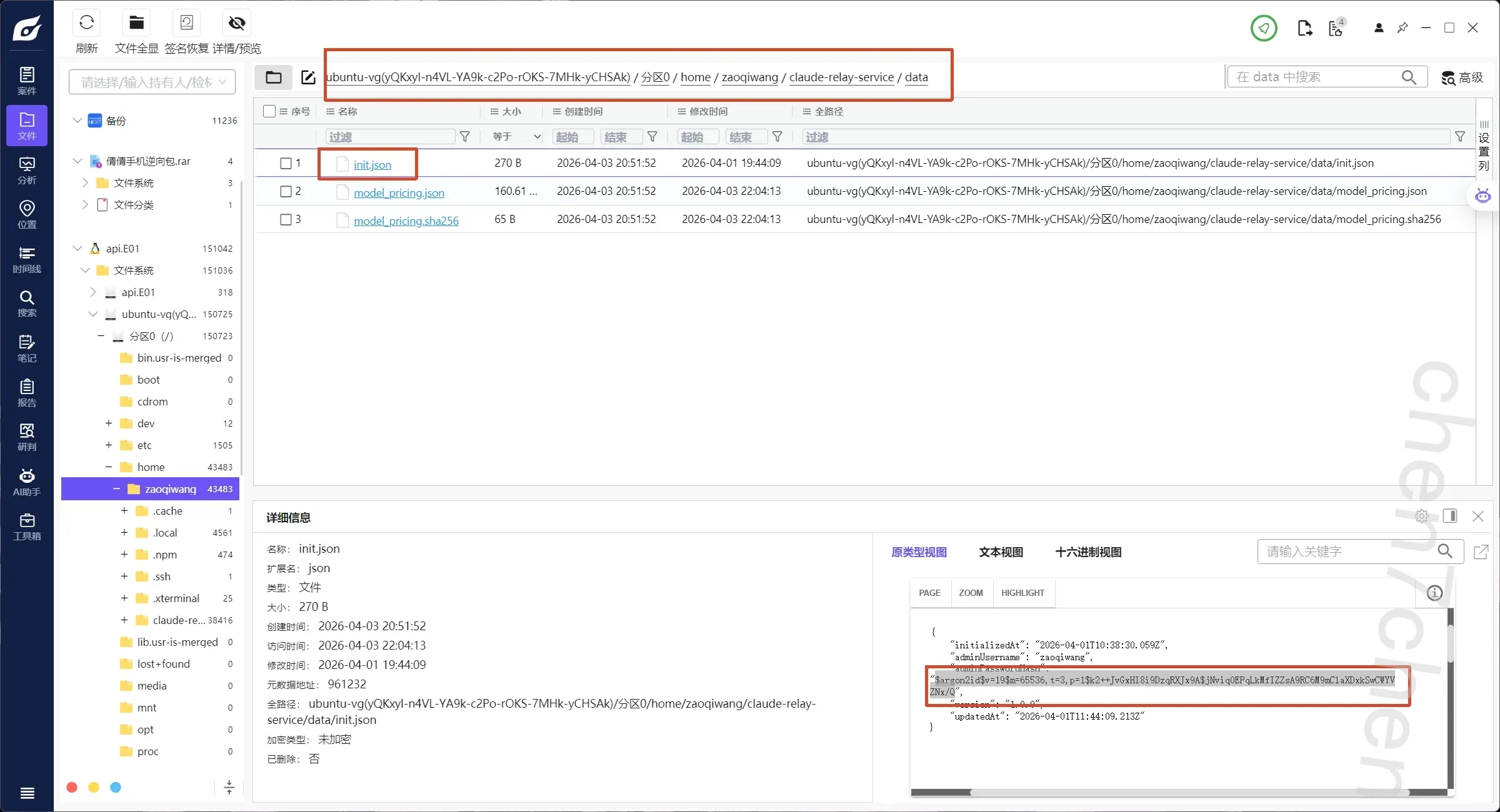Collapse the 备份 tree node
Image resolution: width=1500 pixels, height=812 pixels.
(x=77, y=121)
